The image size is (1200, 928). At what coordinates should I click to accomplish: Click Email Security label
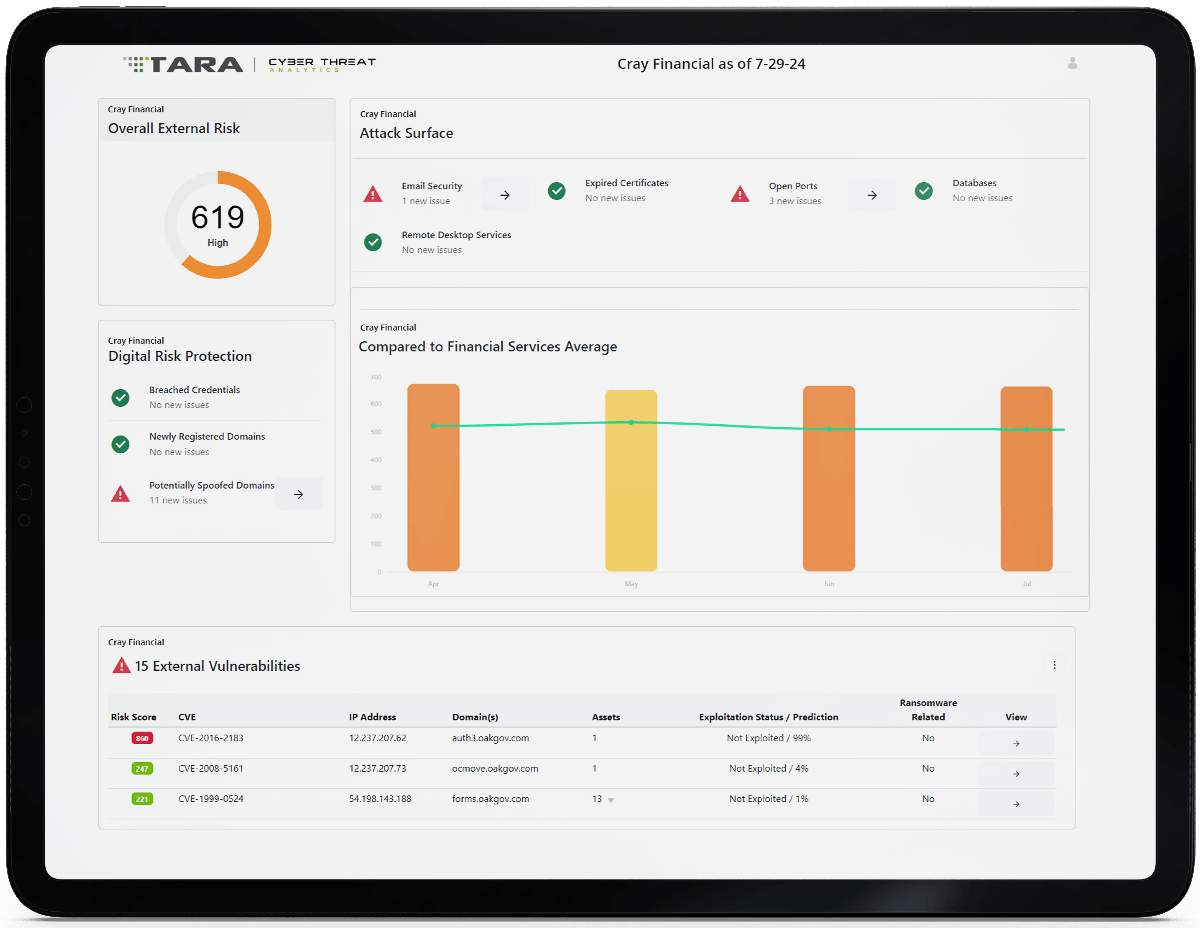pyautogui.click(x=432, y=186)
